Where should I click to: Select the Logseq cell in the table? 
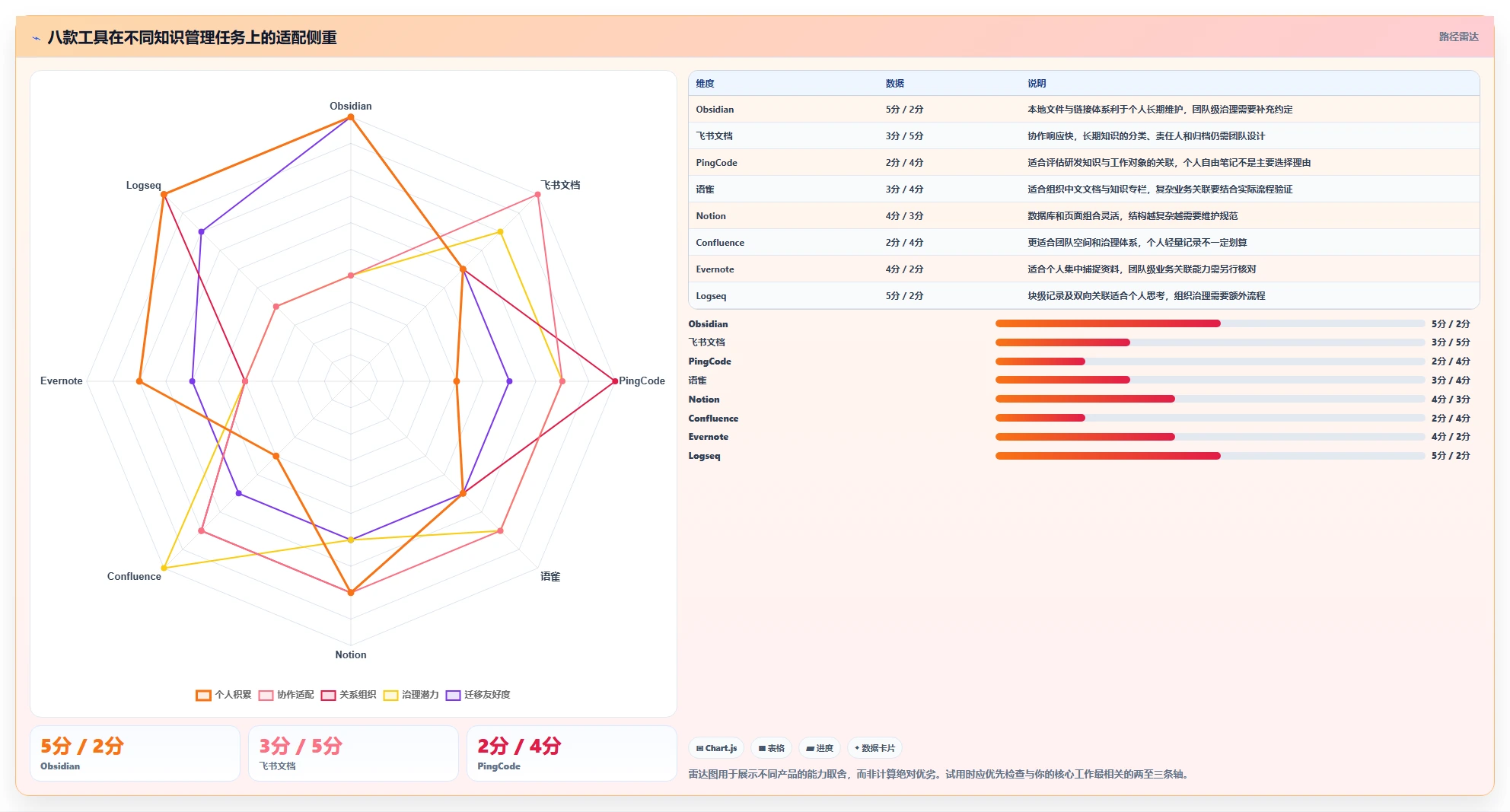click(x=711, y=296)
